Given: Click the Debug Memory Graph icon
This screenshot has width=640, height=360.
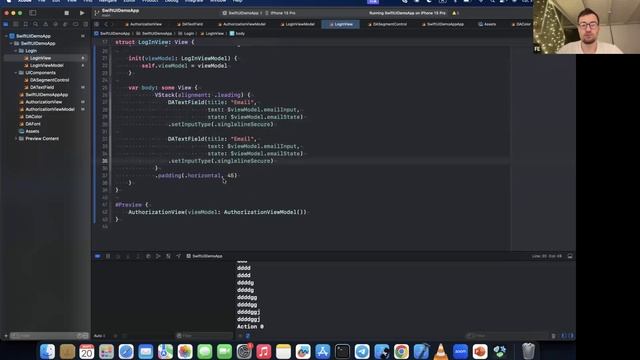Looking at the screenshot, I should pyautogui.click(x=158, y=256).
